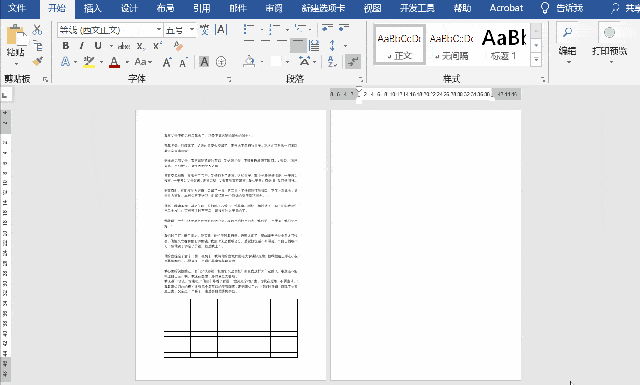Toggle show paragraph marks
The width and height of the screenshot is (640, 385).
[352, 62]
